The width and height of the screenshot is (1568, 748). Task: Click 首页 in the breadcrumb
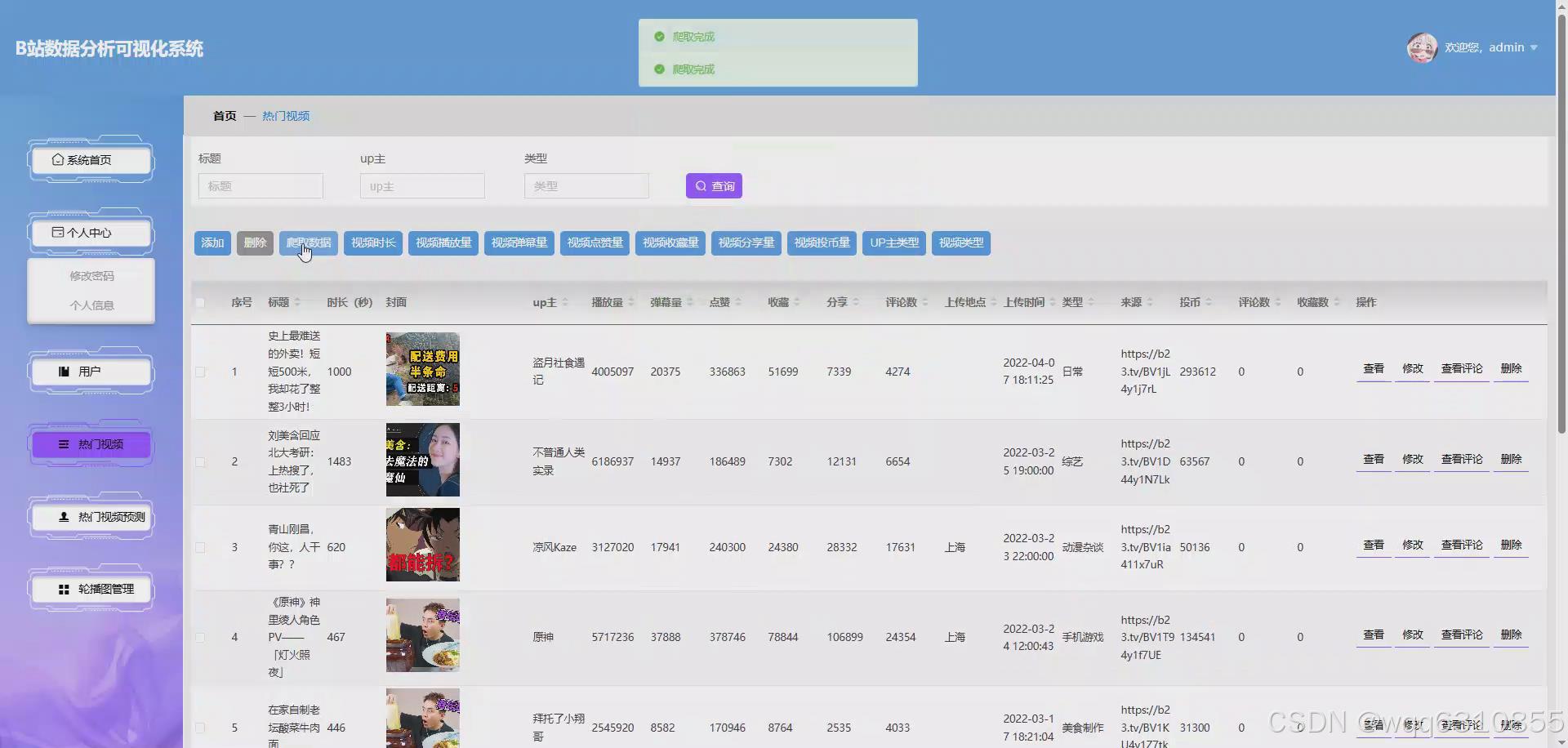click(x=225, y=116)
